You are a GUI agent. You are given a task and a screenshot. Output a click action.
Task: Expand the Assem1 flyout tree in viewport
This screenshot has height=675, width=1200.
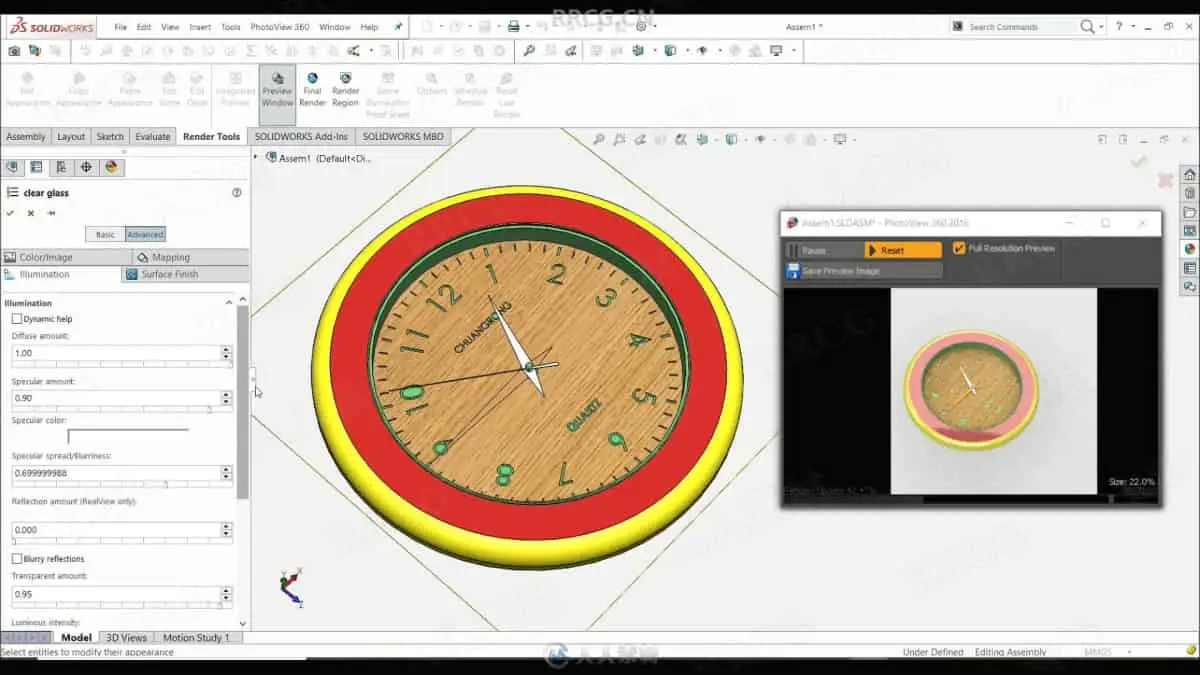click(x=256, y=158)
